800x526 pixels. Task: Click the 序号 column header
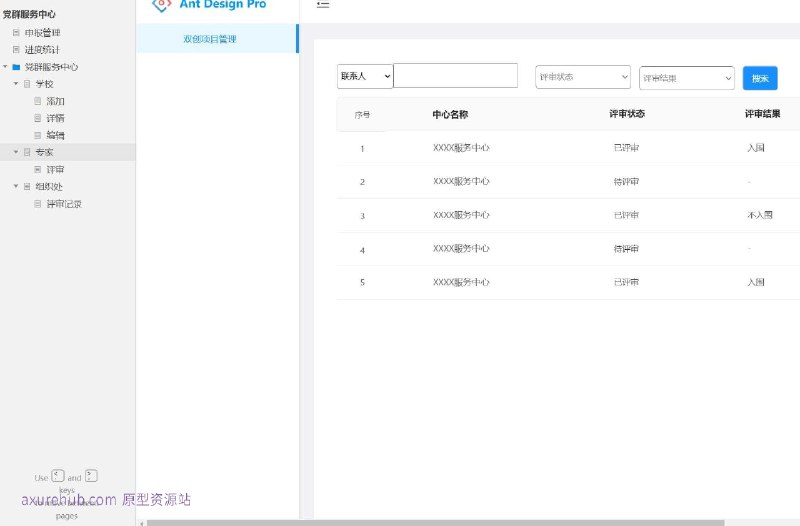362,115
